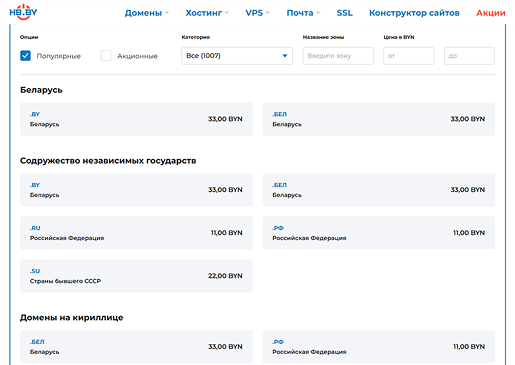Click the 22,00 BYN price
Viewport: 515px width, 365px height.
(x=225, y=276)
